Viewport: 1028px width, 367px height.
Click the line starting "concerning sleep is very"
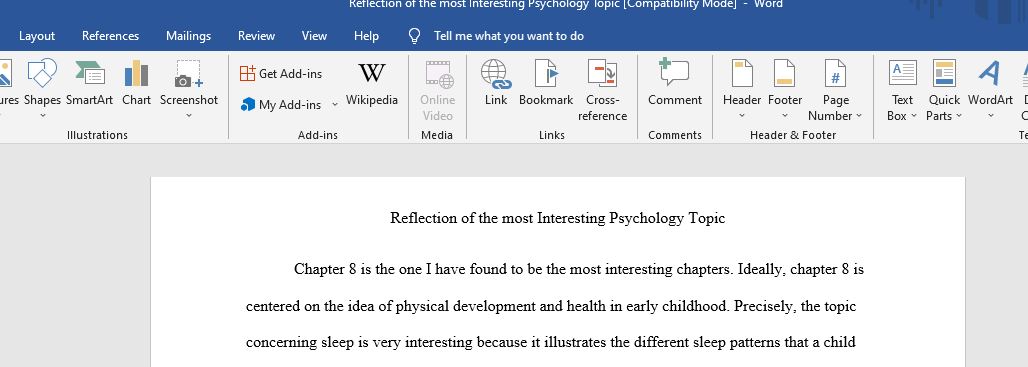tap(551, 342)
